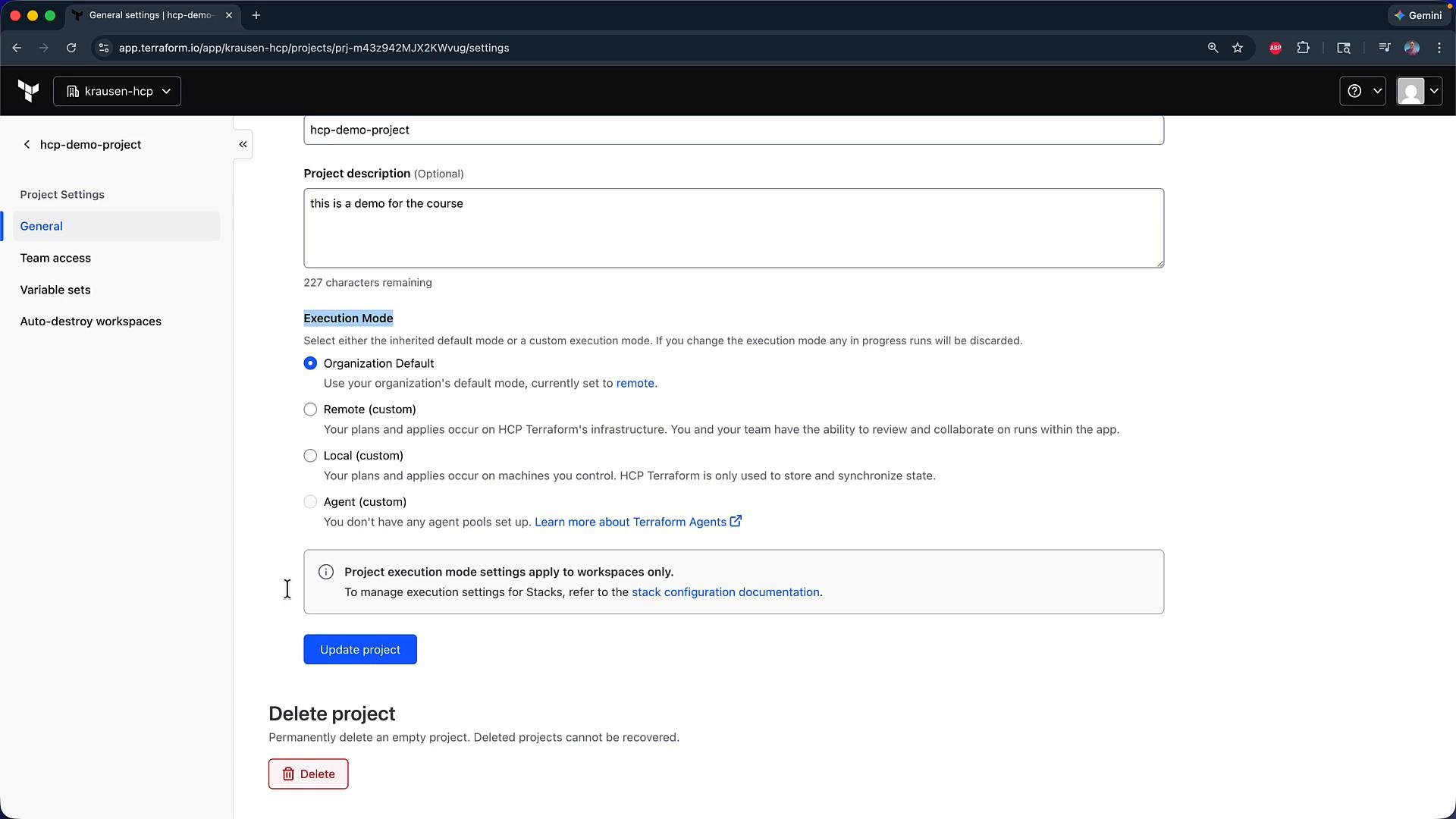This screenshot has height=819, width=1456.
Task: Open a new browser tab
Action: [256, 15]
